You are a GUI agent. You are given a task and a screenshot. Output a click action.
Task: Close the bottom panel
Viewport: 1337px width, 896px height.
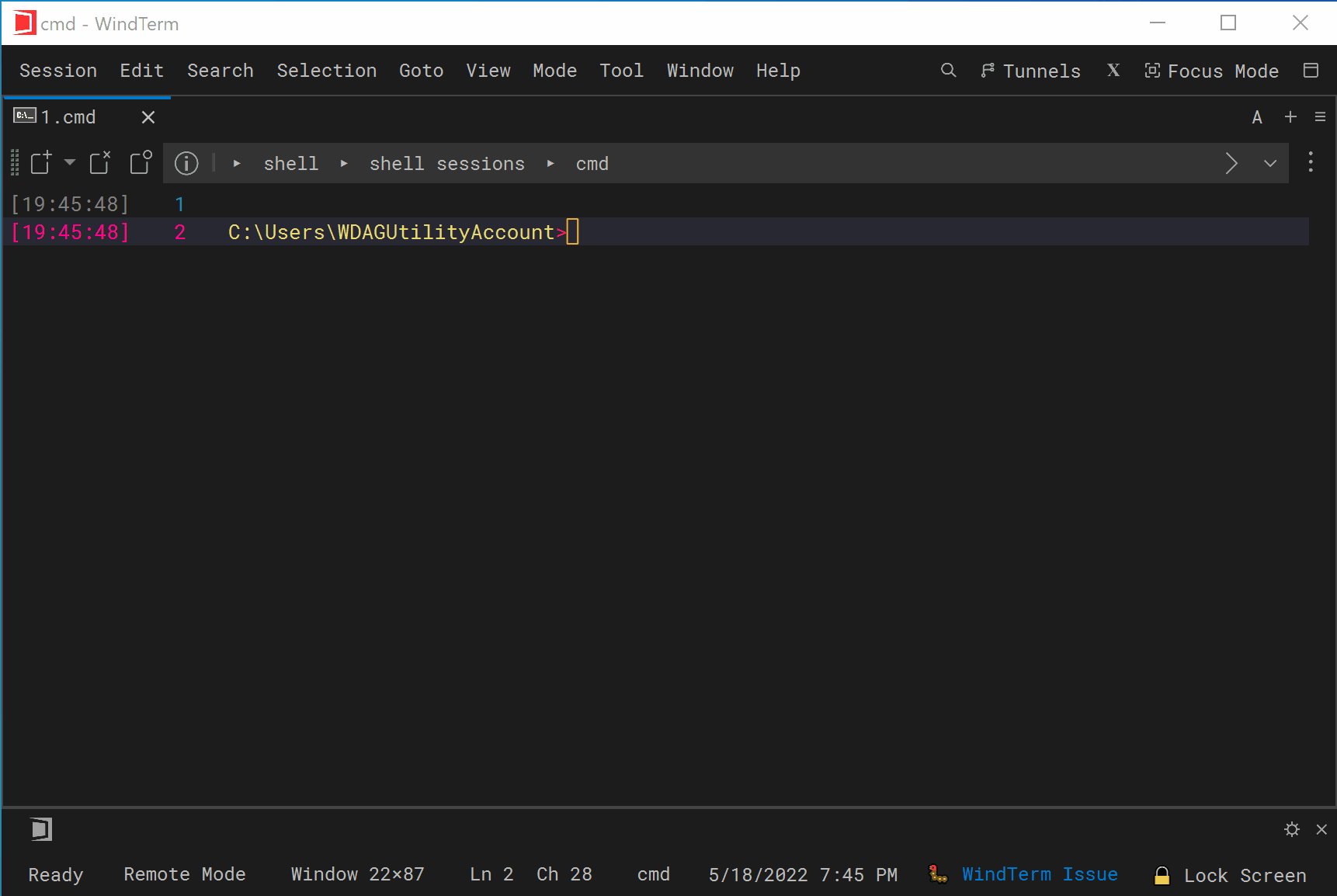point(1321,829)
